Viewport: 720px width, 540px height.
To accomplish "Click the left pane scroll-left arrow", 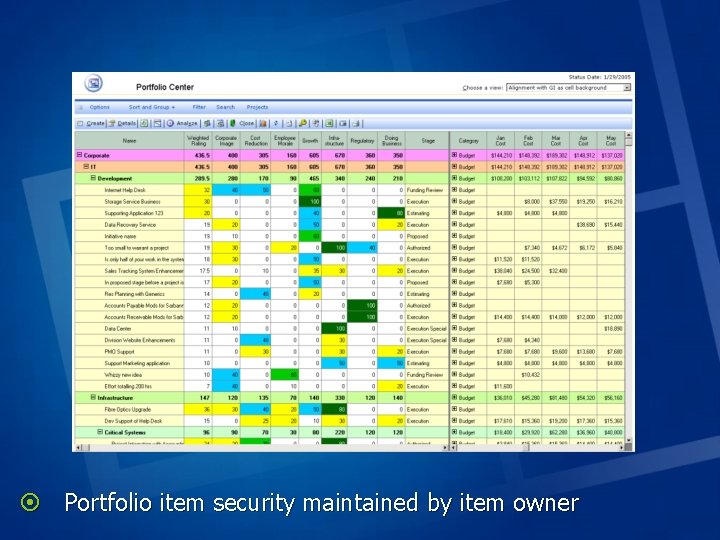I will pos(79,447).
